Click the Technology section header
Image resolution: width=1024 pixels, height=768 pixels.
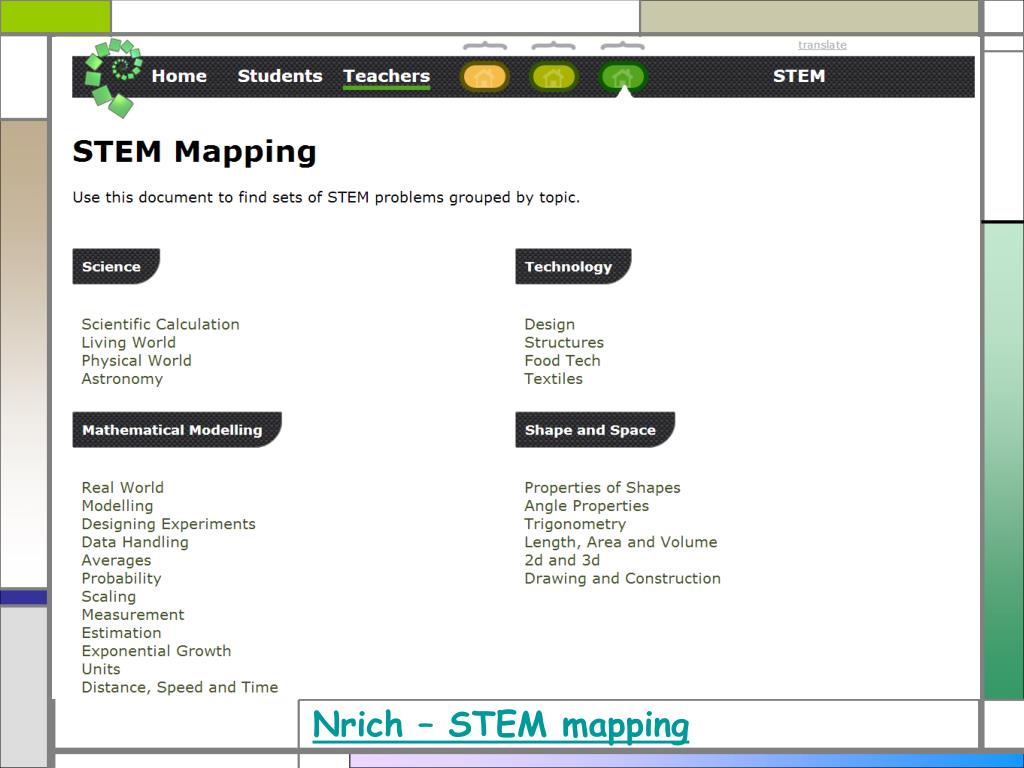573,266
